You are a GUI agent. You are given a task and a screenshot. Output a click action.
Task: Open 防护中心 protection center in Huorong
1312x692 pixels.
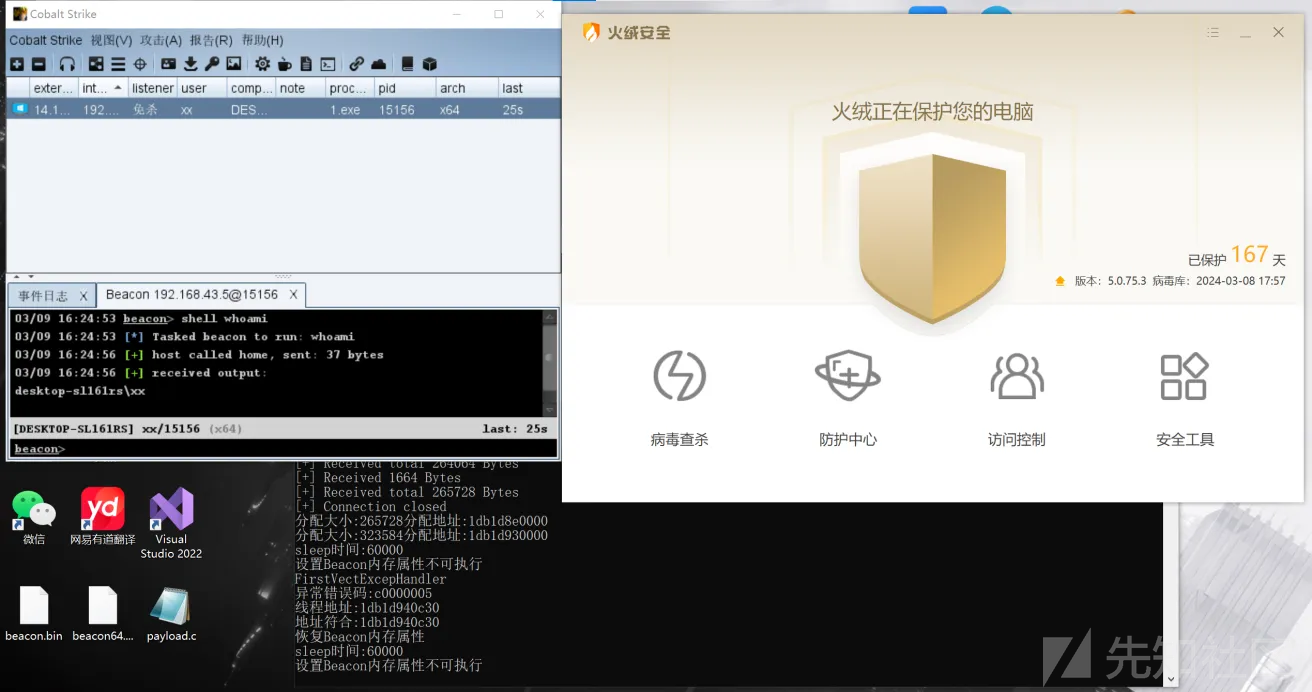pyautogui.click(x=848, y=397)
